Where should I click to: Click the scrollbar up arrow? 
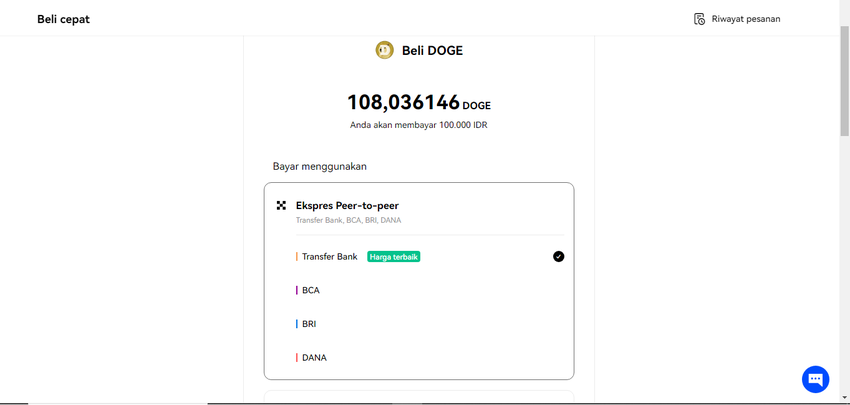(844, 6)
